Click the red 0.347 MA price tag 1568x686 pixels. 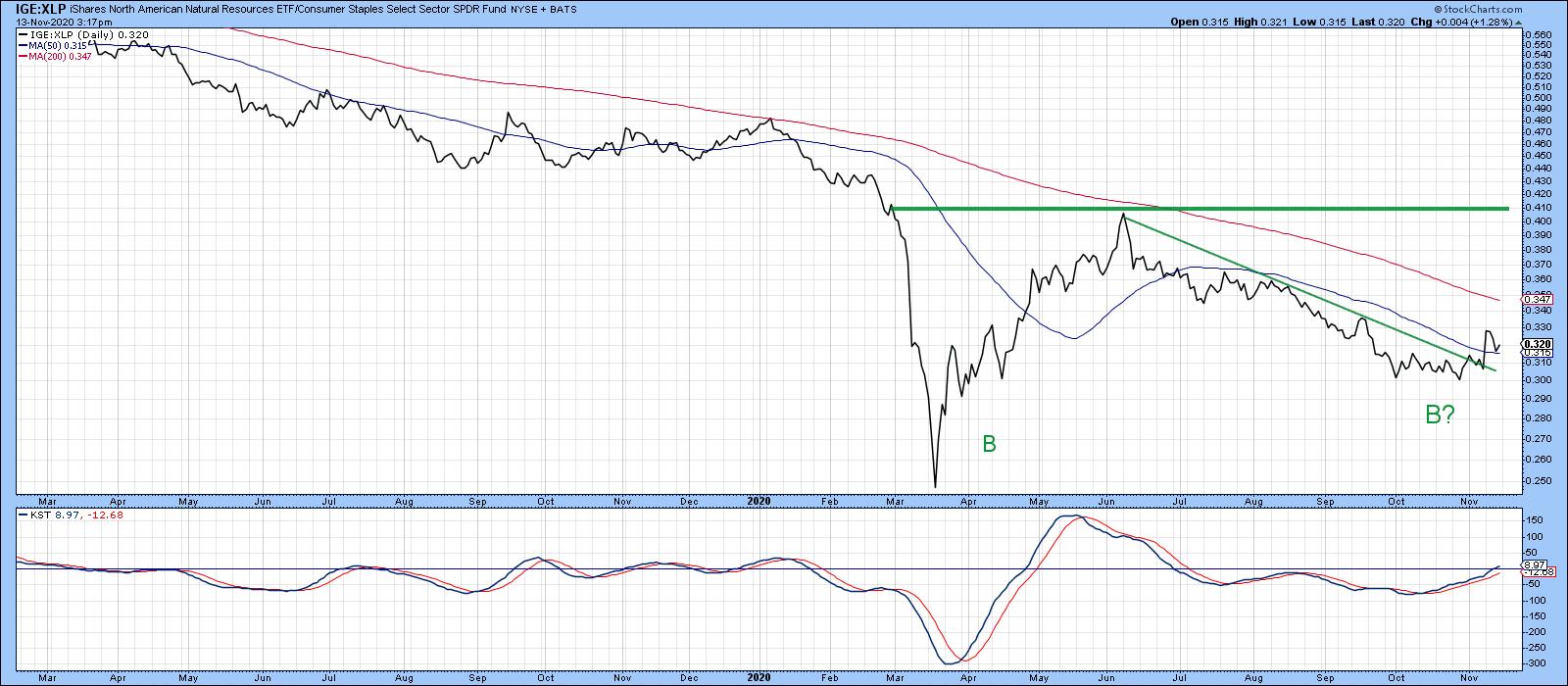[x=1536, y=300]
